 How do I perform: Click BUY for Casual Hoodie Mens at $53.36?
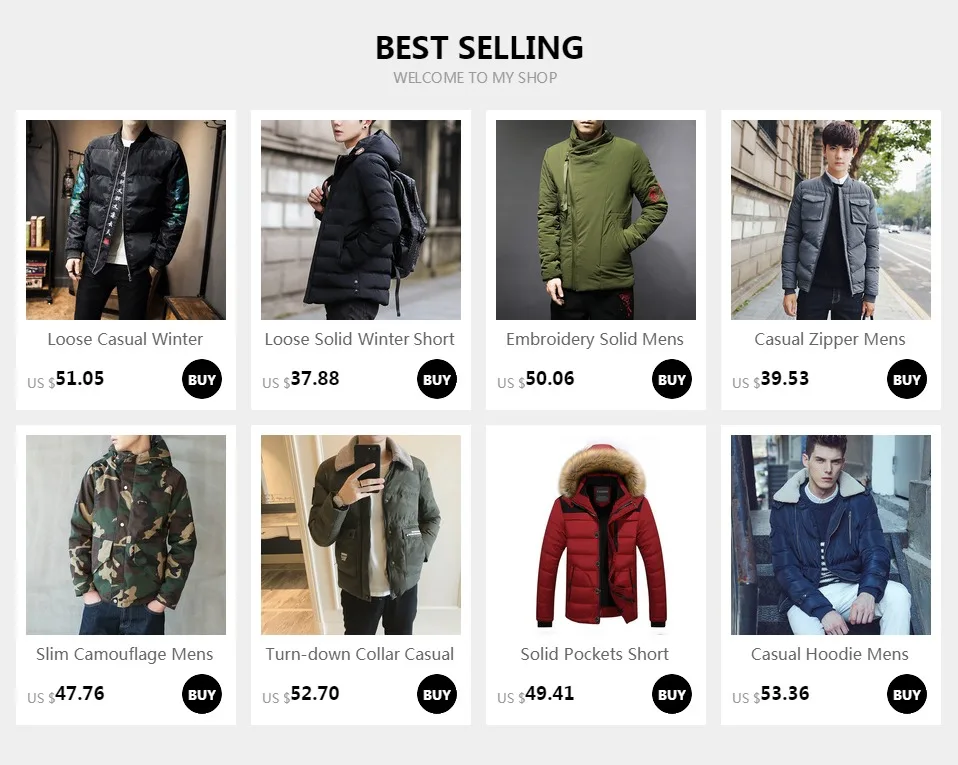click(907, 694)
